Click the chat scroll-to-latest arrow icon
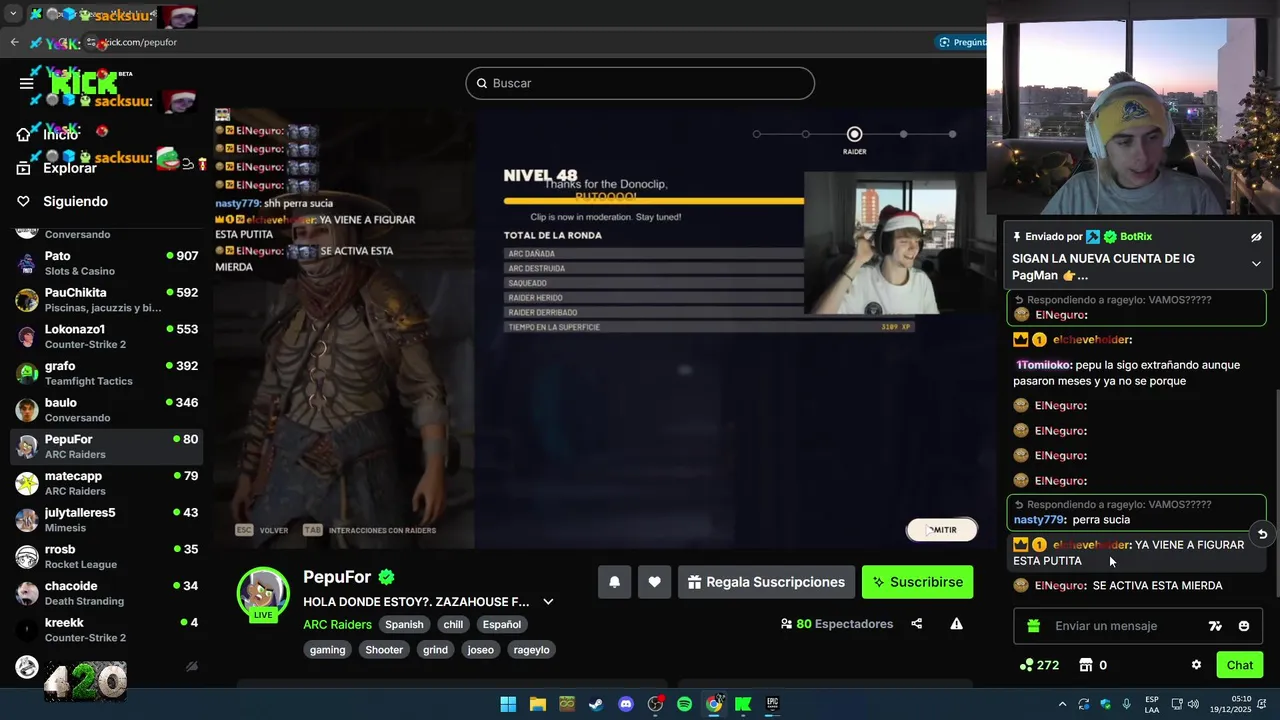This screenshot has width=1280, height=720. pos(1262,534)
